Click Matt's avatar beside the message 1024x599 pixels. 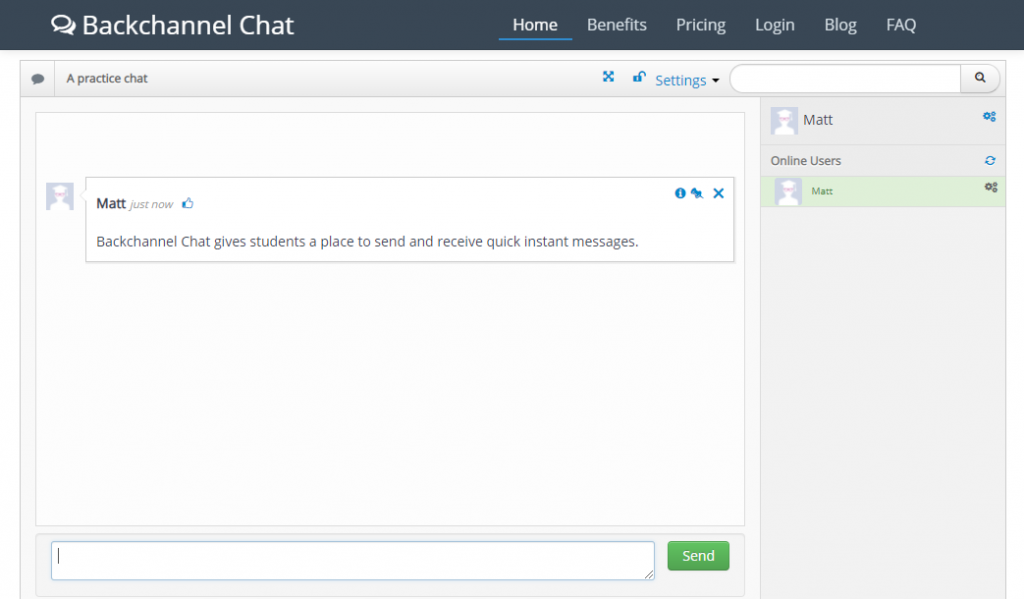60,196
